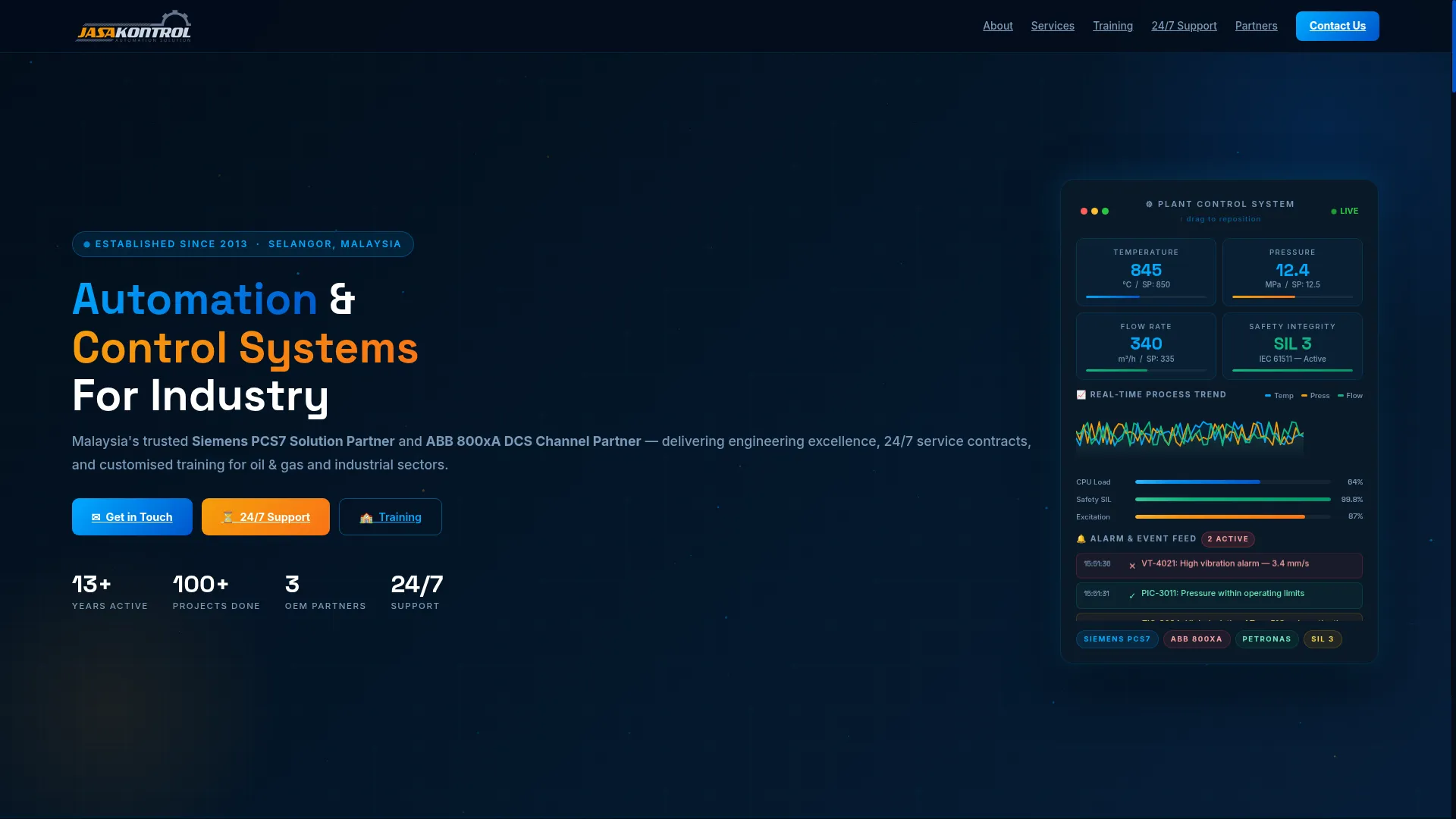Navigate to Partners in the header menu
1456x819 pixels.
[1256, 26]
